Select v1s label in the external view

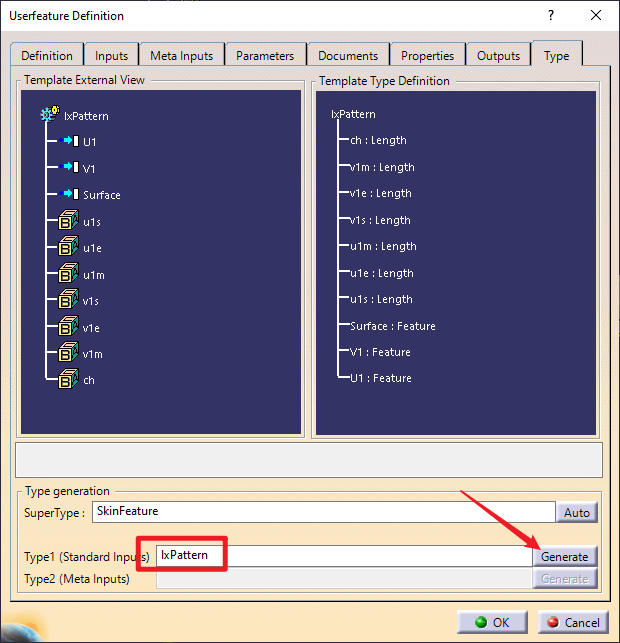[x=91, y=301]
